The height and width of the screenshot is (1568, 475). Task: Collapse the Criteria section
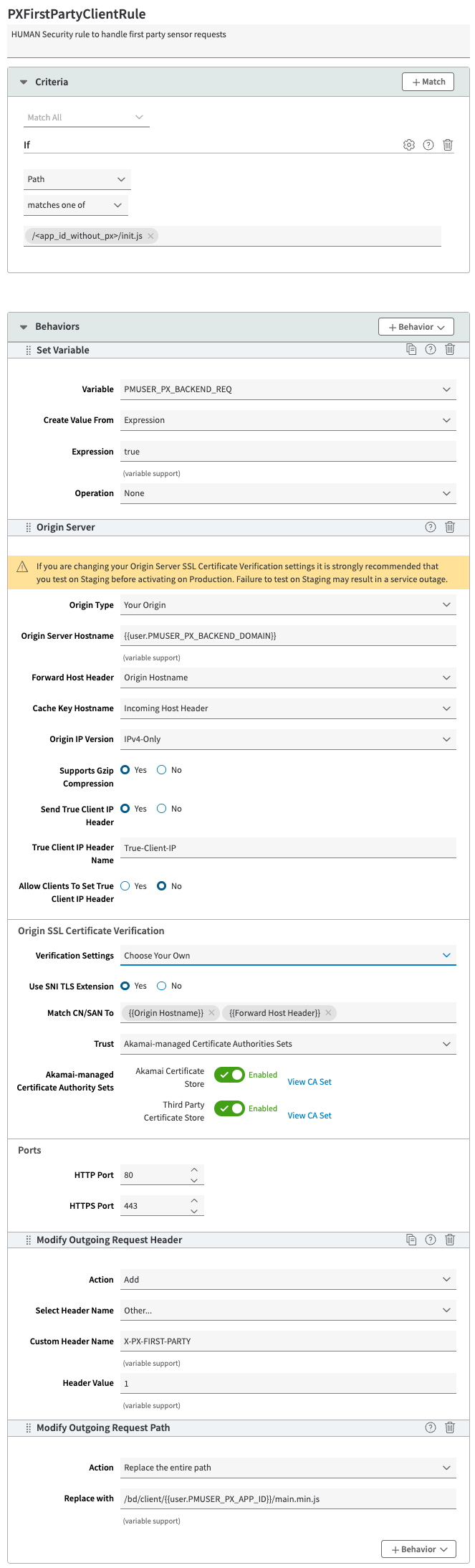click(x=24, y=82)
